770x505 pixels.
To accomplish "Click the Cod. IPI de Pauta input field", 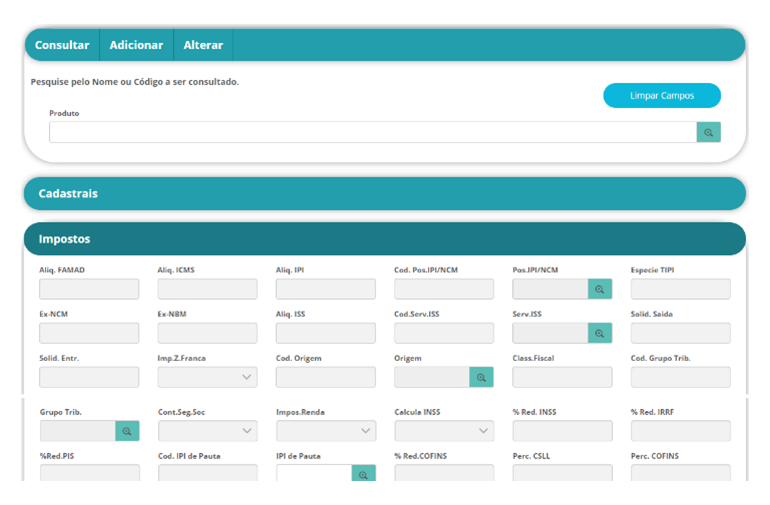I will point(208,473).
